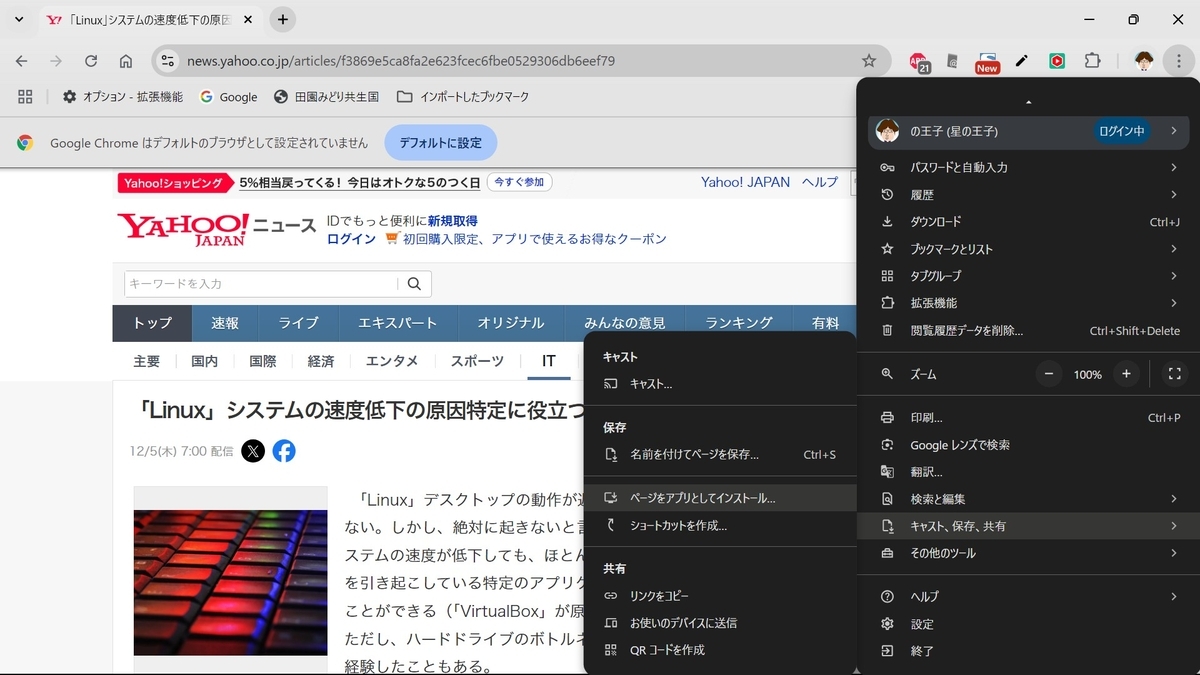The width and height of the screenshot is (1200, 675).
Task: Open the Yahoo! JAPAN link
Action: [745, 182]
